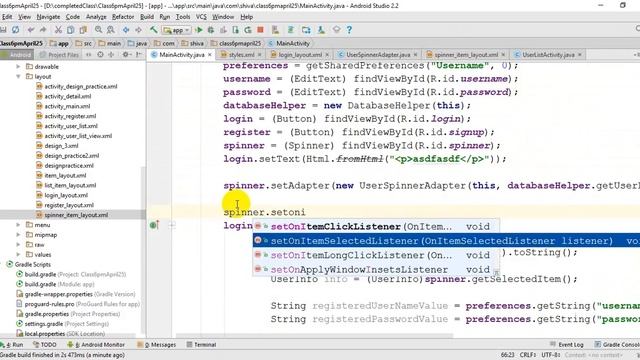This screenshot has width=640, height=360.
Task: Open the Navigate menu
Action: 48,17
